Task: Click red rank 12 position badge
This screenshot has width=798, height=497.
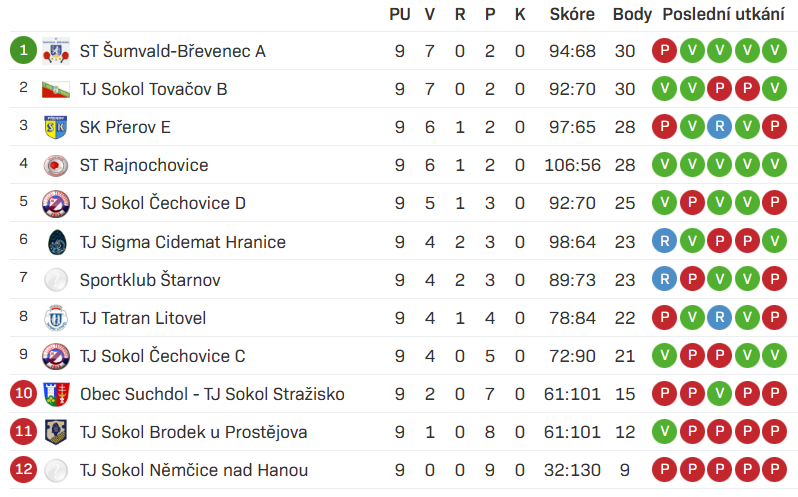Action: [23, 470]
